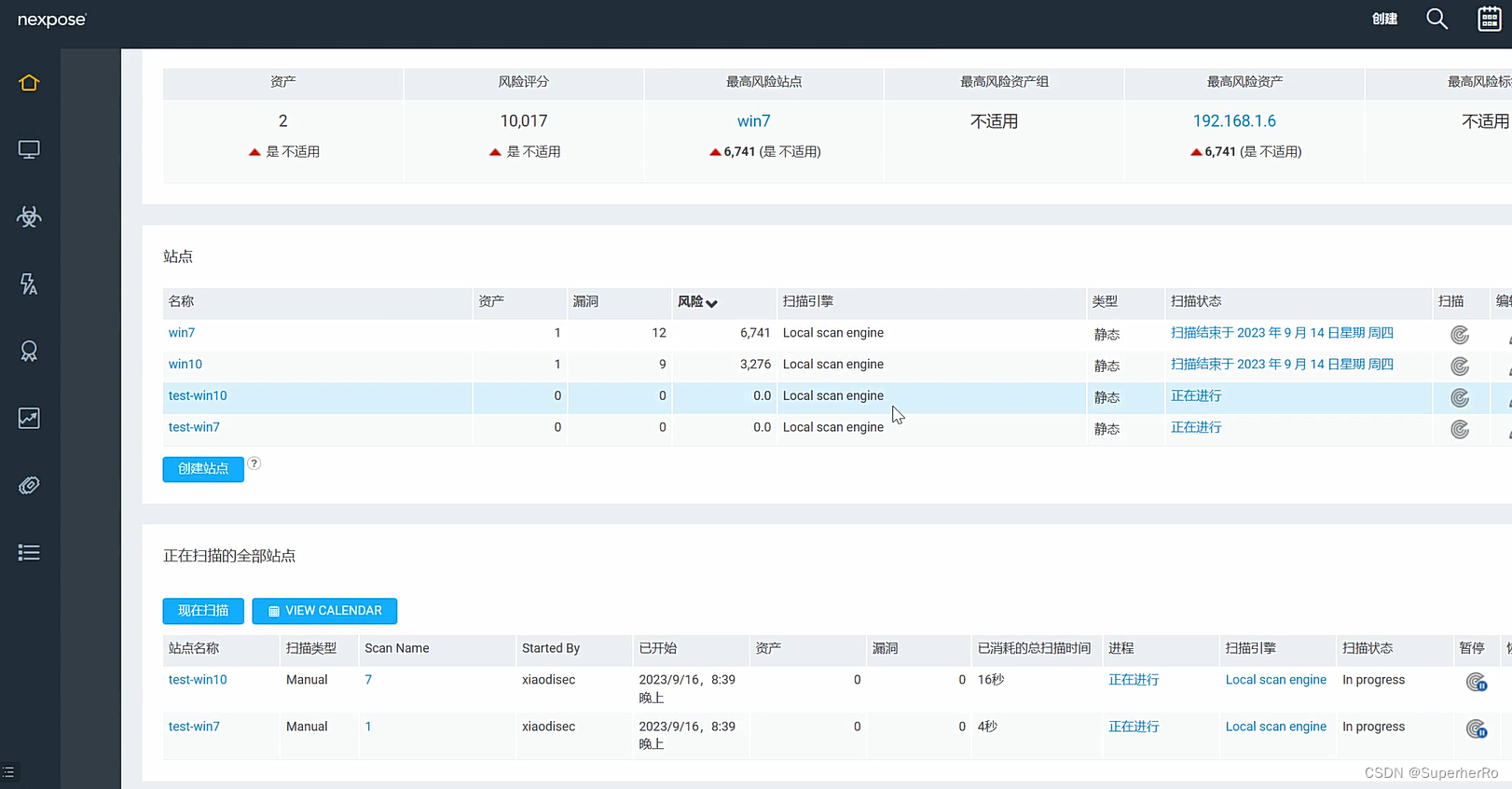Open 正在进行 status for test-win7 site
Image resolution: width=1512 pixels, height=789 pixels.
[1196, 428]
